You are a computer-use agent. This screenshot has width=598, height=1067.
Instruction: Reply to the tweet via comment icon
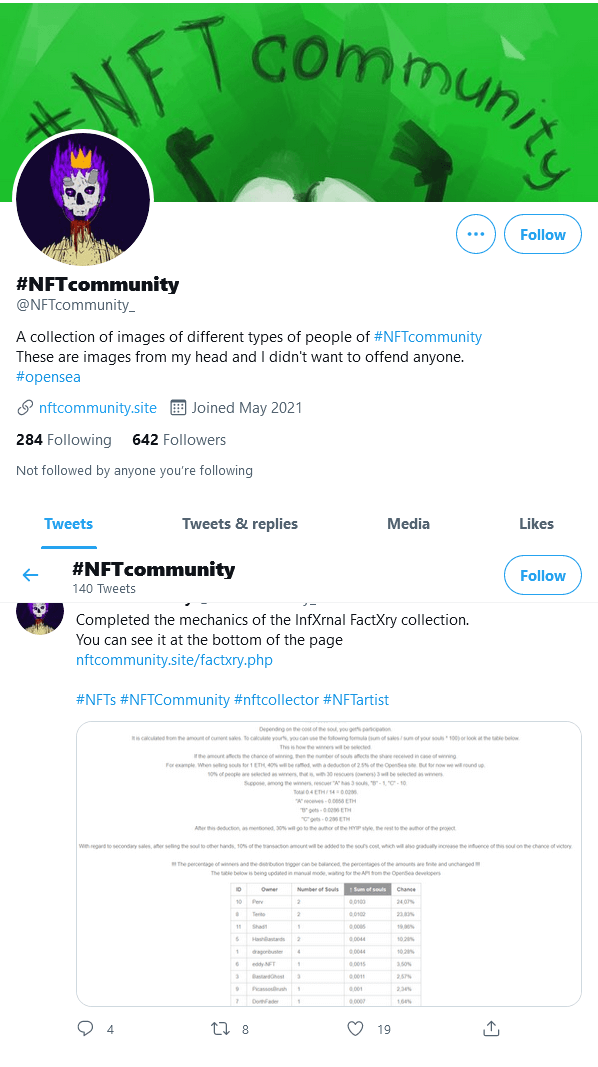[x=86, y=1028]
